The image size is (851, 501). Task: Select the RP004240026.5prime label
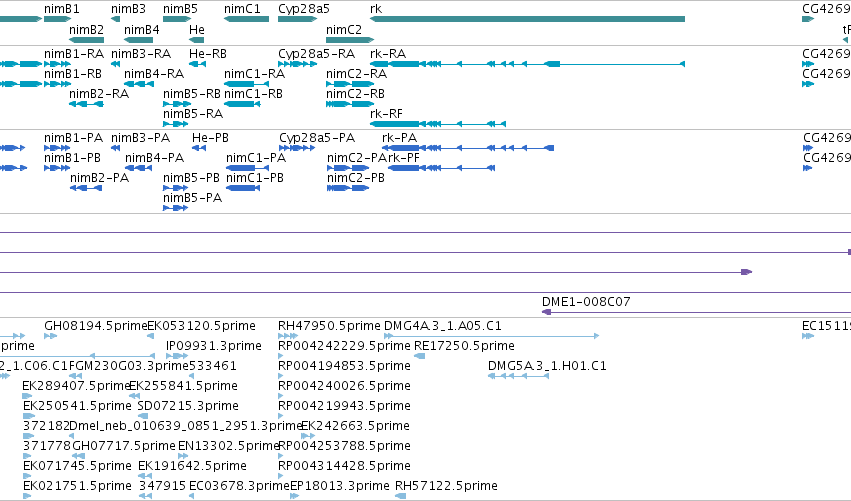click(x=344, y=386)
